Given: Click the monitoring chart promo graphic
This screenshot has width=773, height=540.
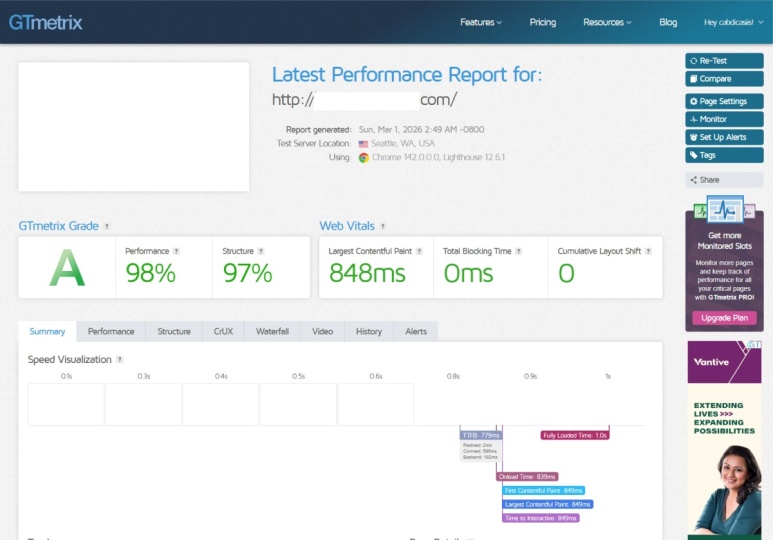Looking at the screenshot, I should (725, 210).
